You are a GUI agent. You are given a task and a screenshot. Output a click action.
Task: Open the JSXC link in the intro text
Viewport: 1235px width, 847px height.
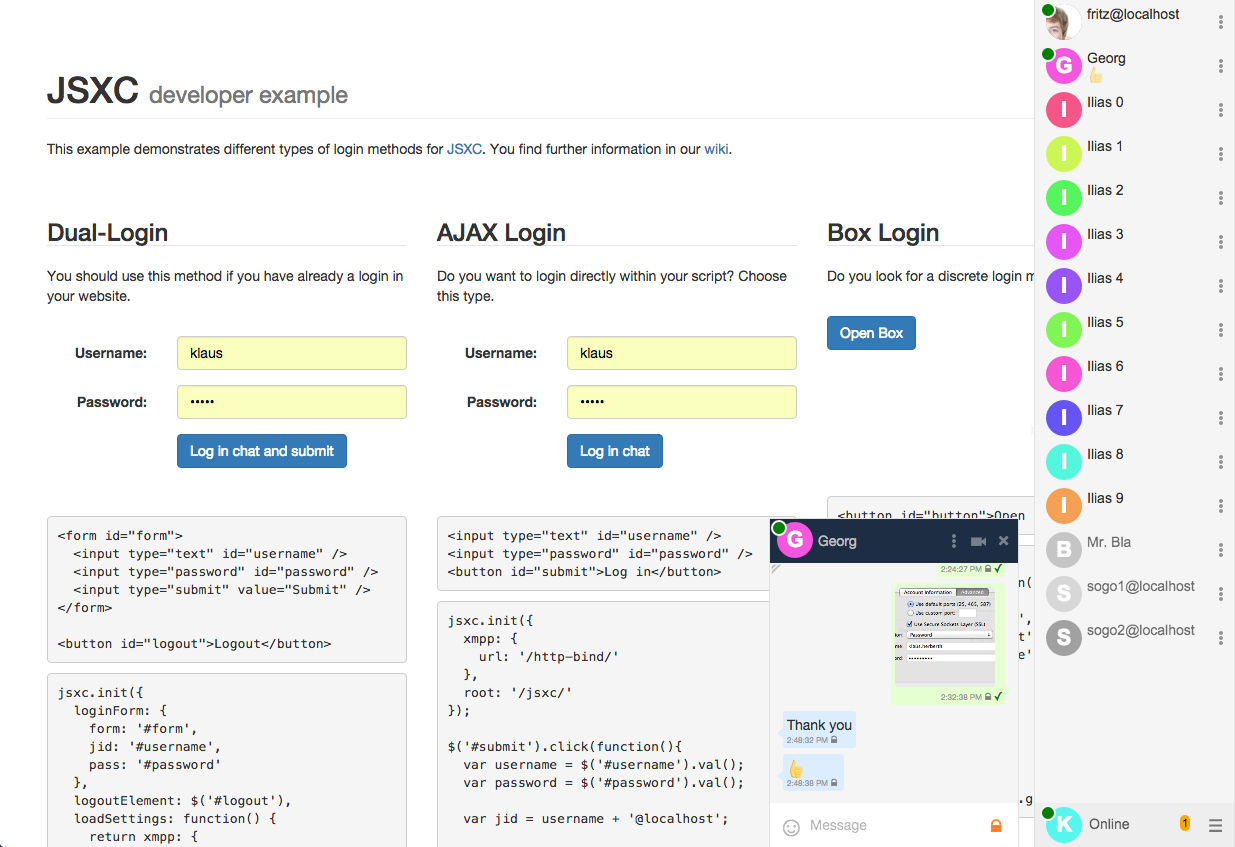point(464,149)
